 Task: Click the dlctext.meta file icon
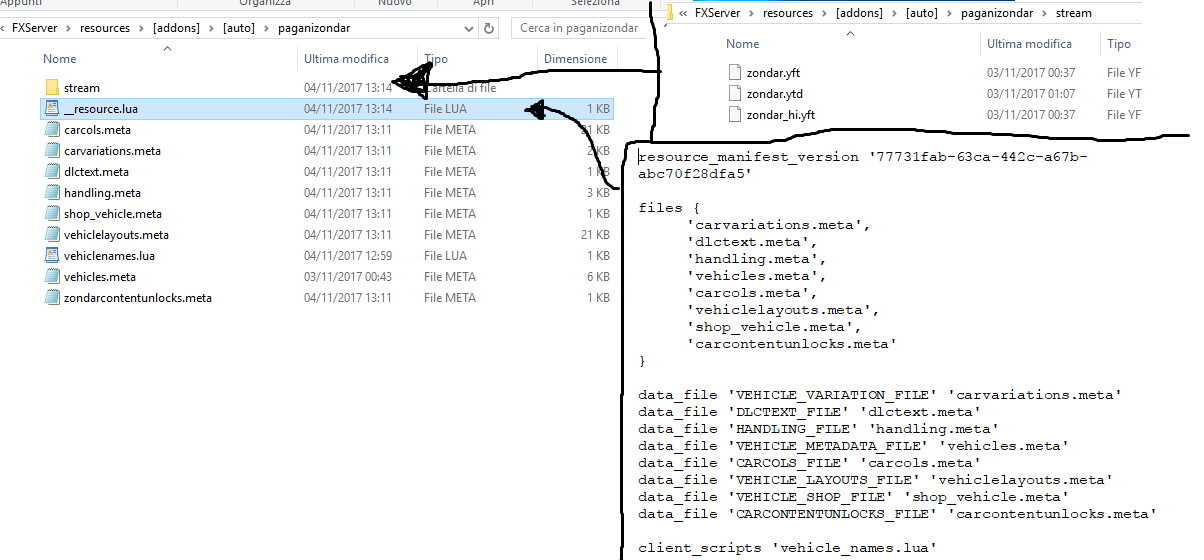pos(52,172)
